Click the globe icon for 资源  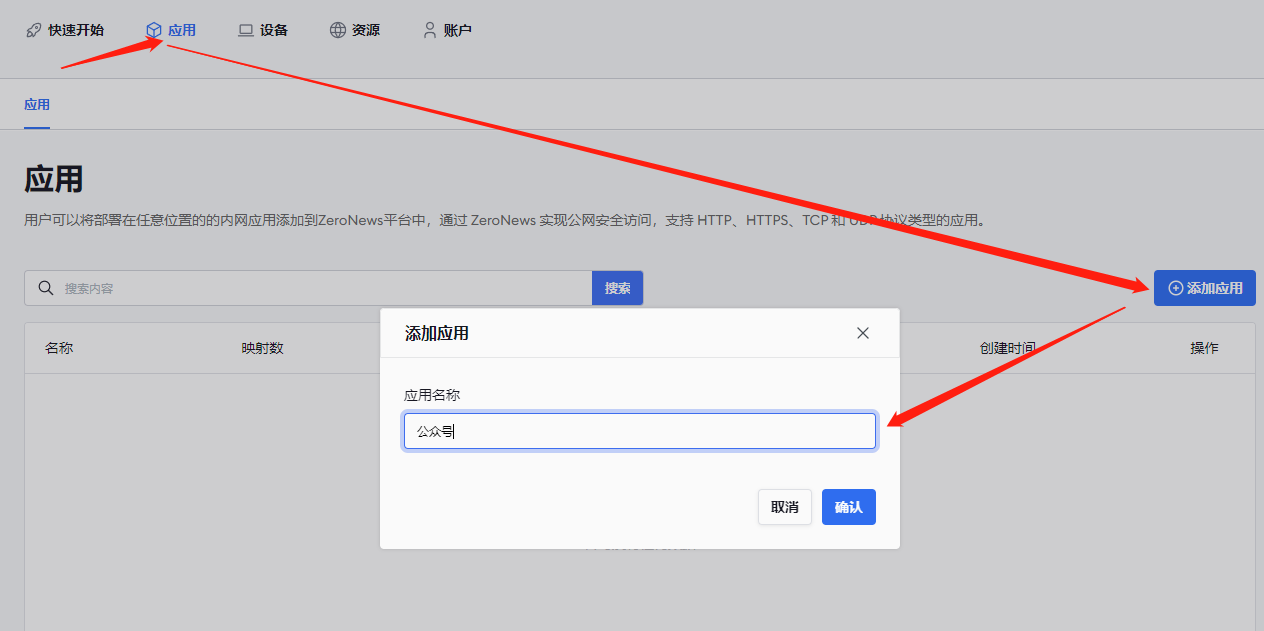338,30
